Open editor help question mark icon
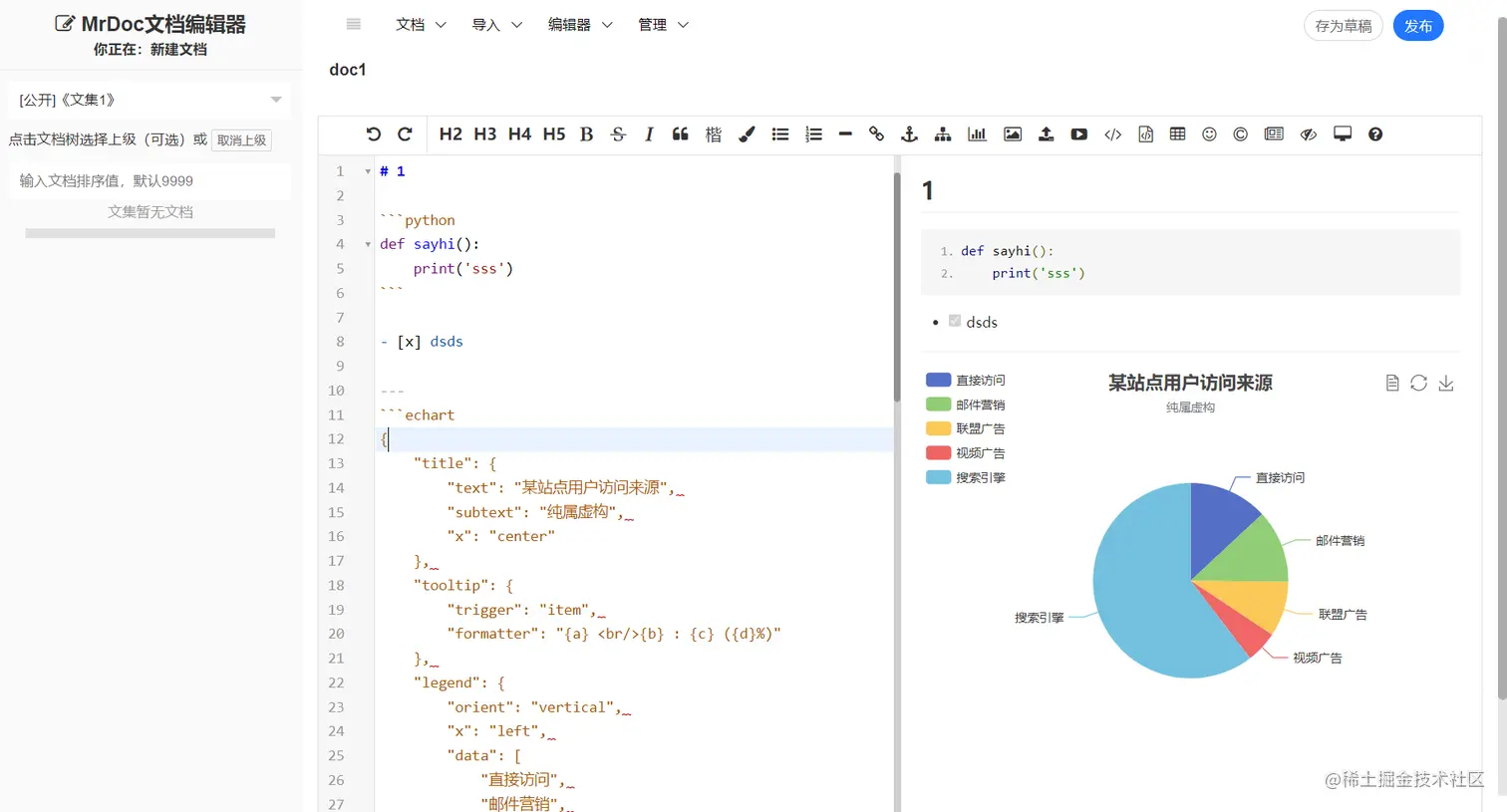 (1375, 135)
